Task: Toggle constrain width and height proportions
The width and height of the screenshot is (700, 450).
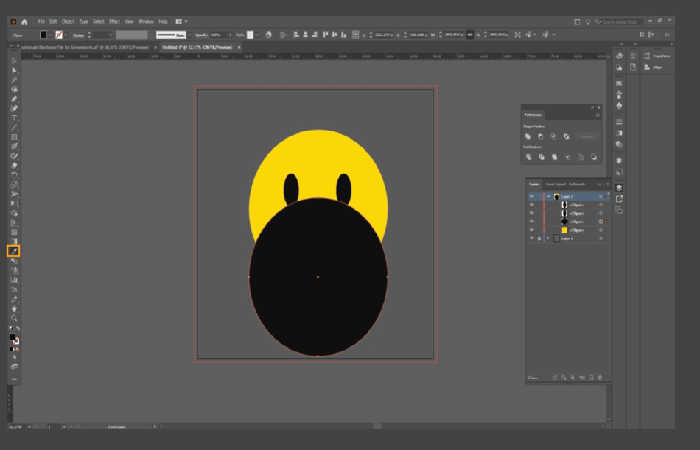Action: (x=470, y=34)
